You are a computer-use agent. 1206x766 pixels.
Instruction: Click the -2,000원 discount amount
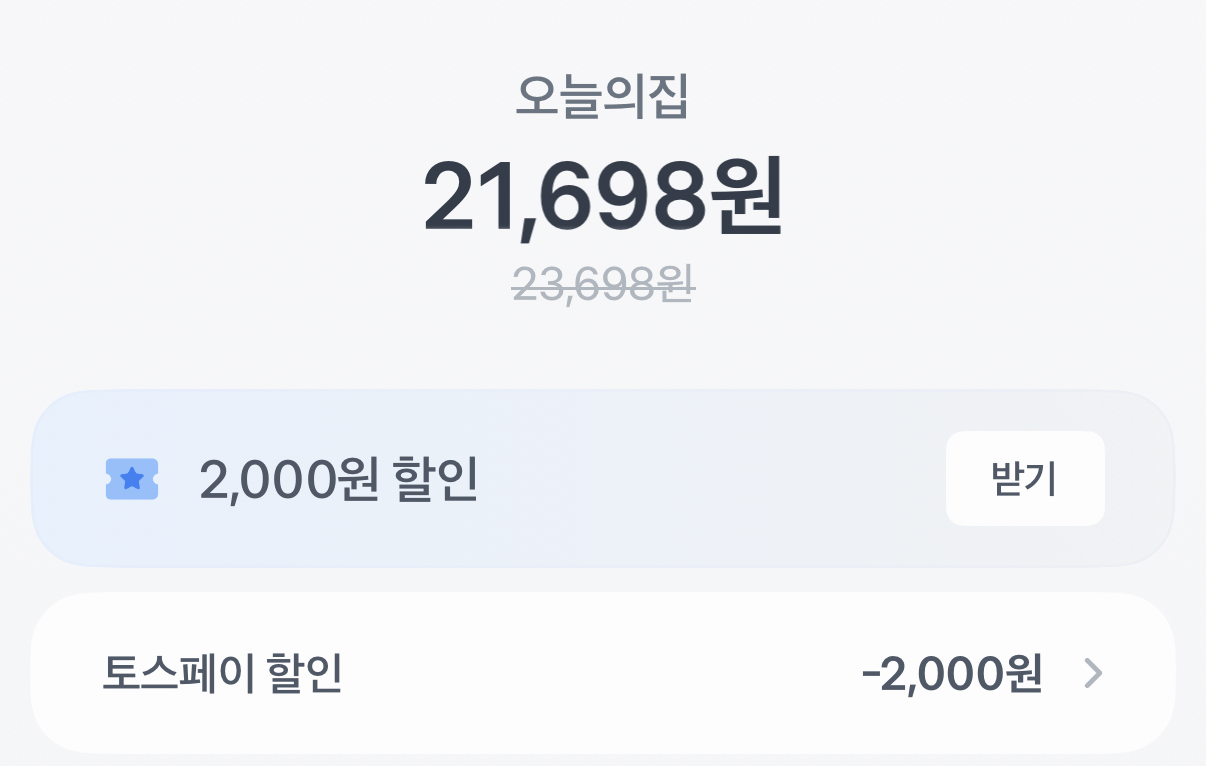[x=952, y=674]
